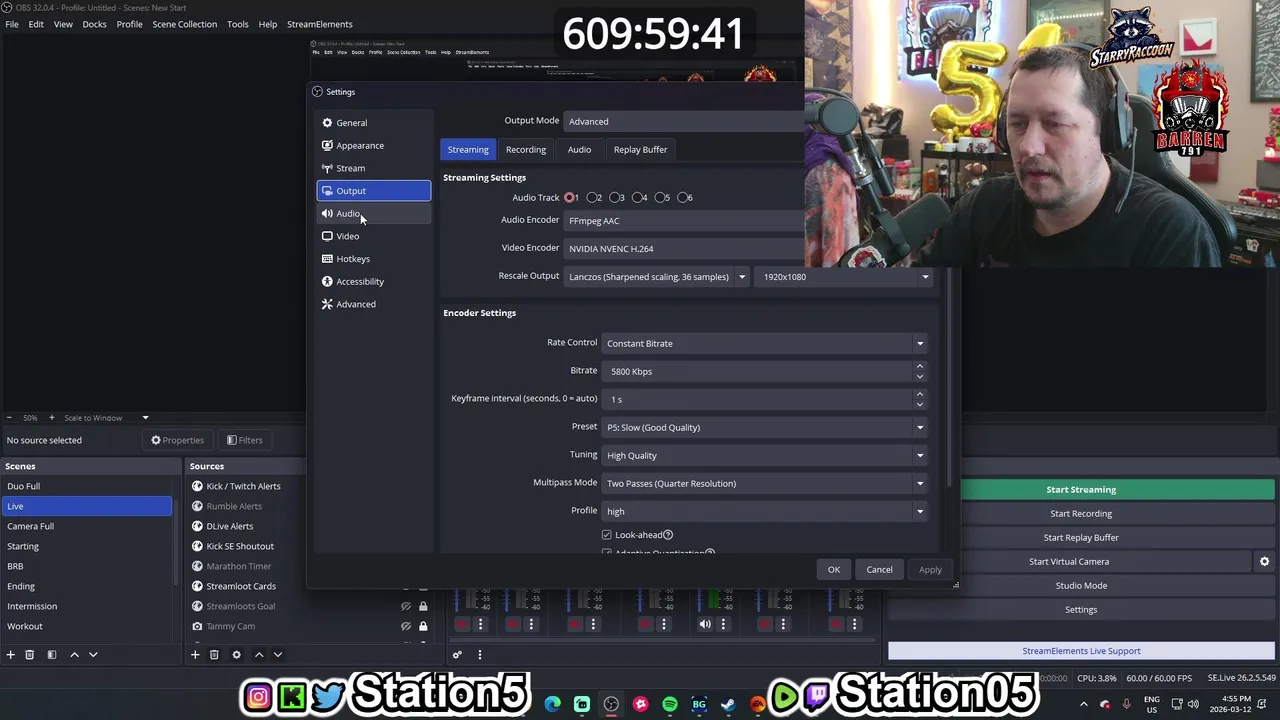Open Microsoft Edge from the taskbar
1280x720 pixels.
(x=553, y=704)
